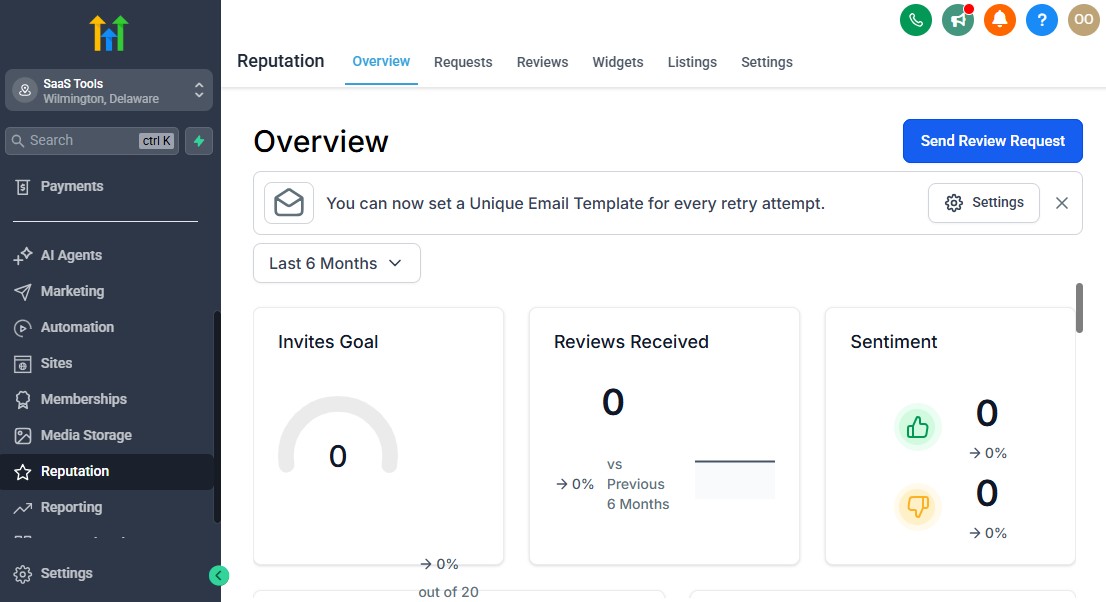Expand the SaaS Tools account switcher
The image size is (1106, 602).
108,89
